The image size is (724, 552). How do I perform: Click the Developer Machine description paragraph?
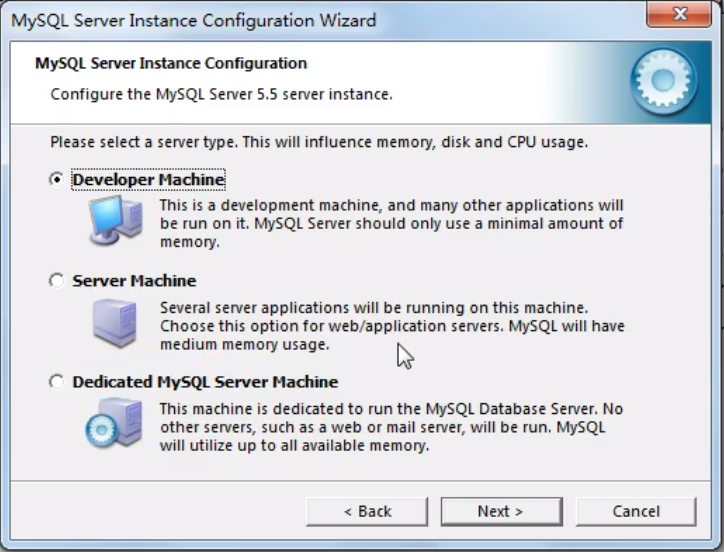tap(392, 224)
